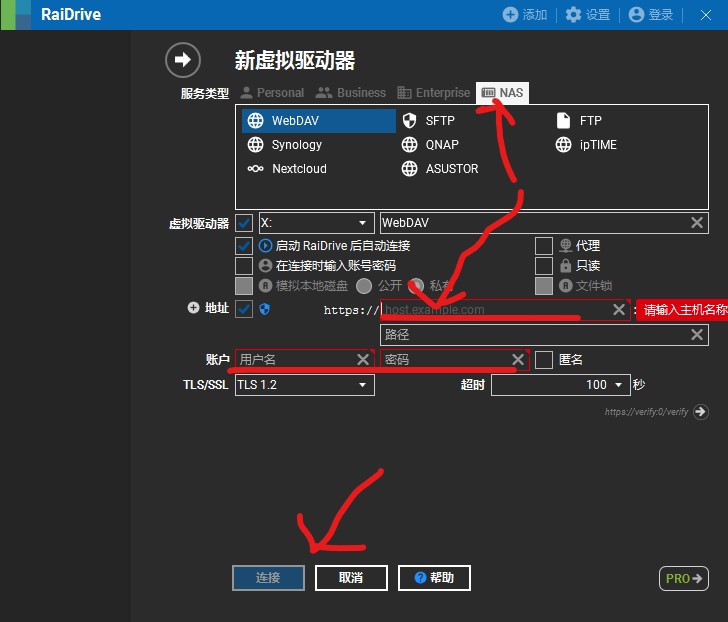Enable entering credentials at connection time
This screenshot has height=622, width=728.
click(244, 266)
